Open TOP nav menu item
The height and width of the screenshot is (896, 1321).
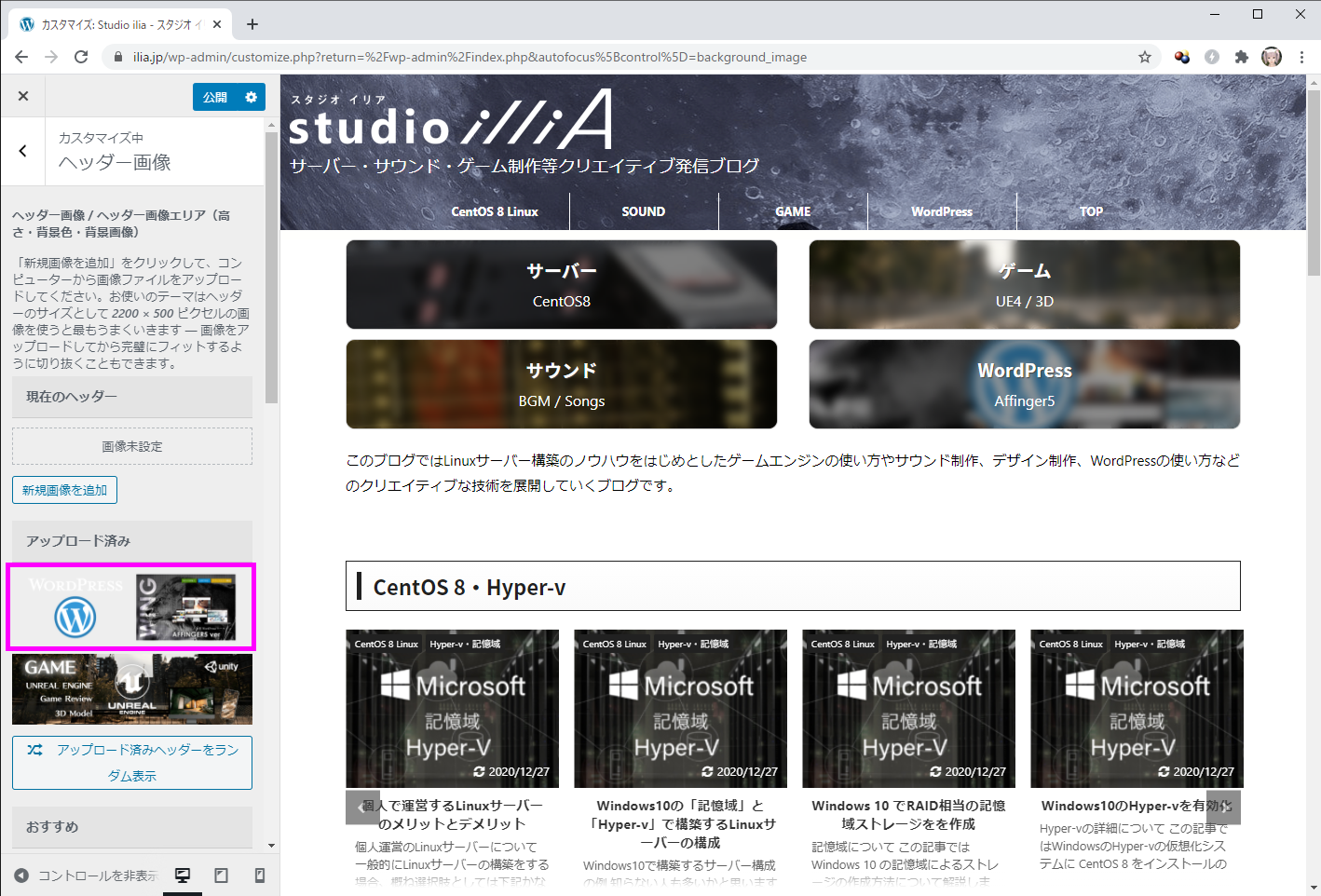pos(1091,211)
